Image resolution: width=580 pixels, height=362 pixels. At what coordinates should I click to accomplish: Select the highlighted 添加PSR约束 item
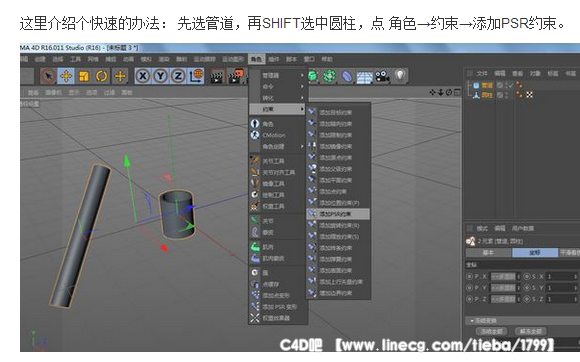[x=338, y=214]
